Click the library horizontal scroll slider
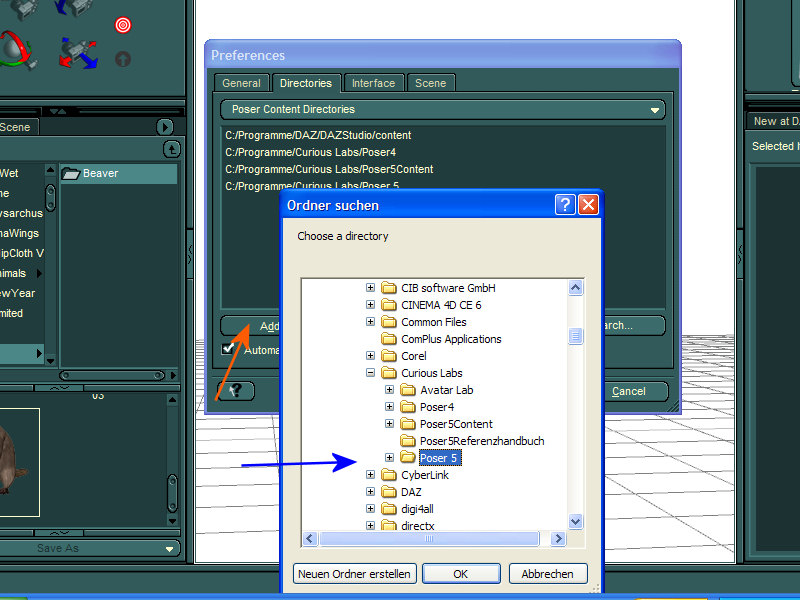 112,376
